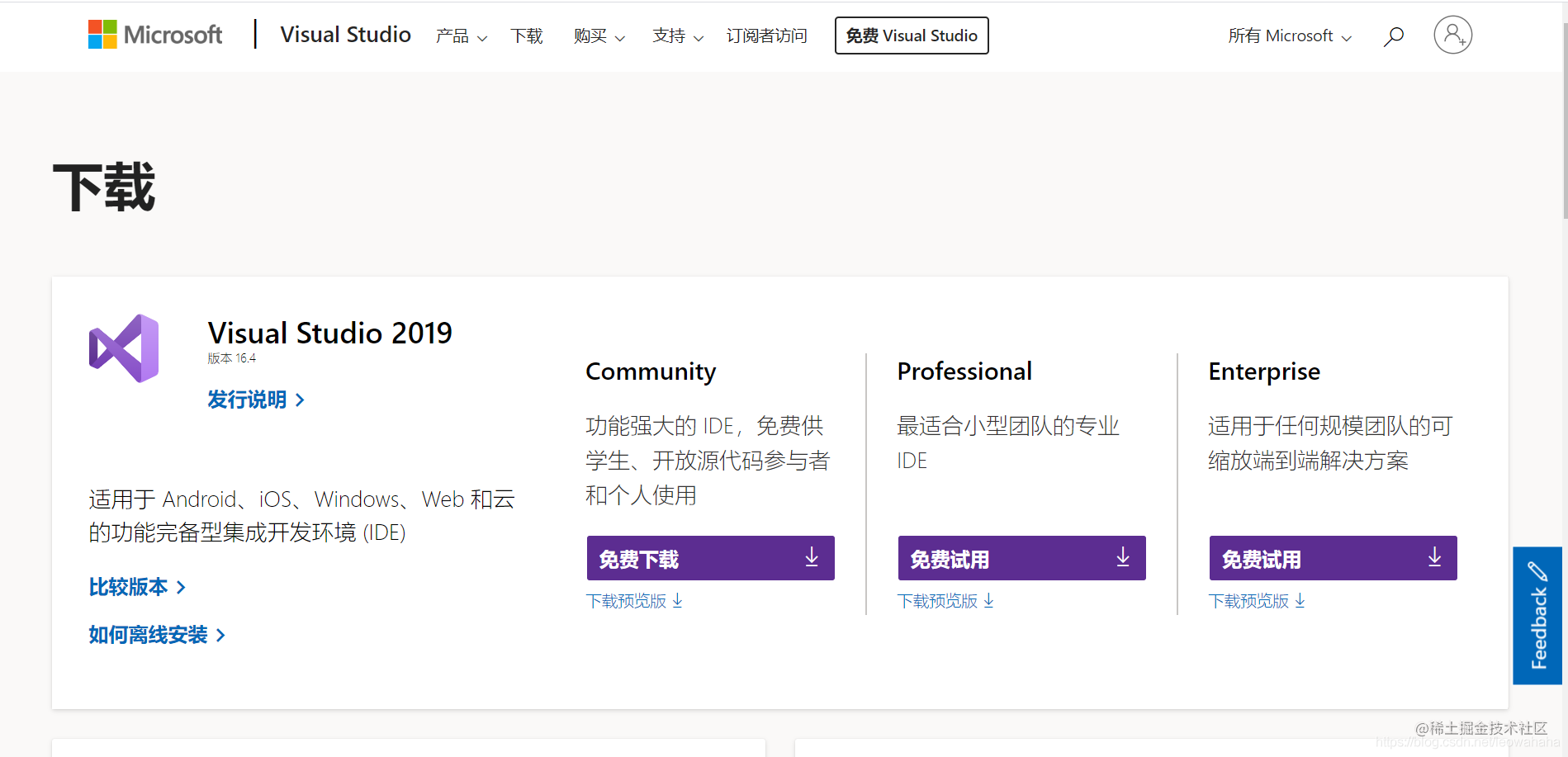This screenshot has height=757, width=1568.
Task: Click the pencil icon on the Feedback tab
Action: point(1536,570)
